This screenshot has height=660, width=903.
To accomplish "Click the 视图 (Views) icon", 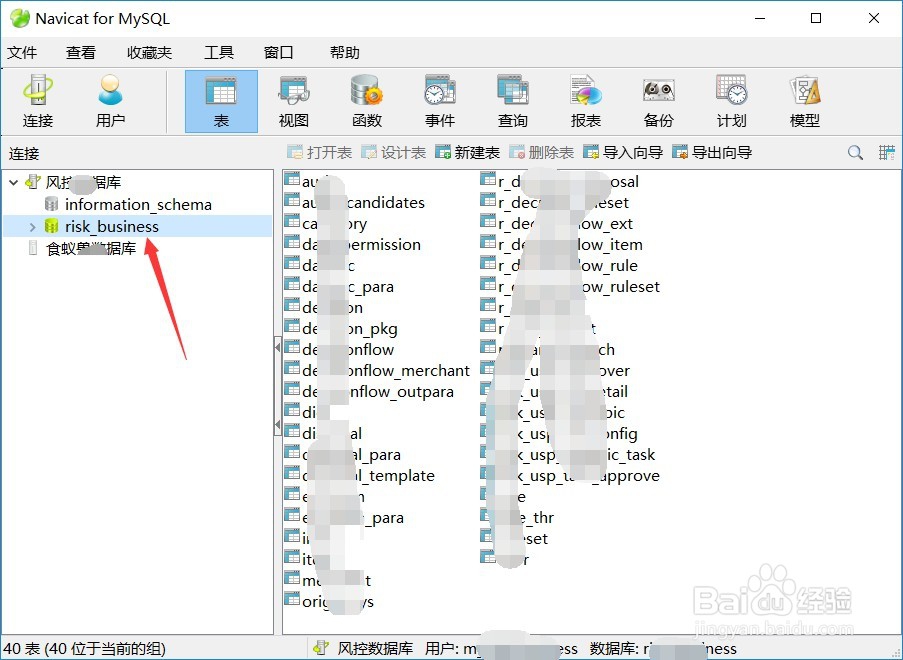I will pos(293,100).
